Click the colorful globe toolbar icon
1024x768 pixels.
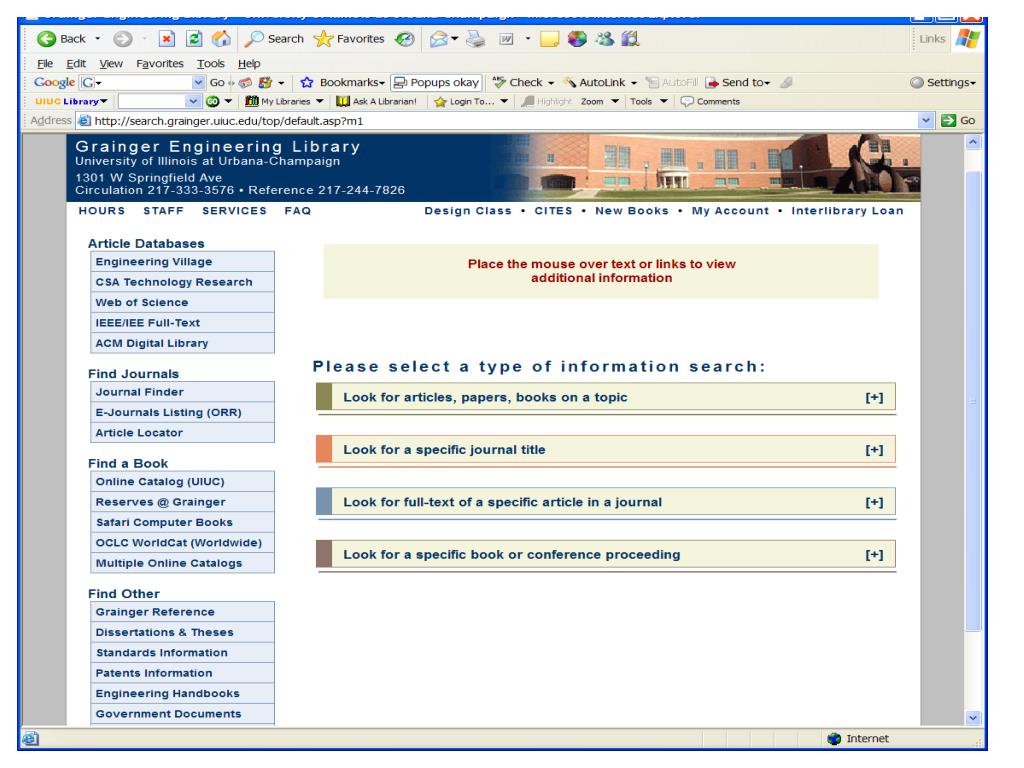click(577, 39)
